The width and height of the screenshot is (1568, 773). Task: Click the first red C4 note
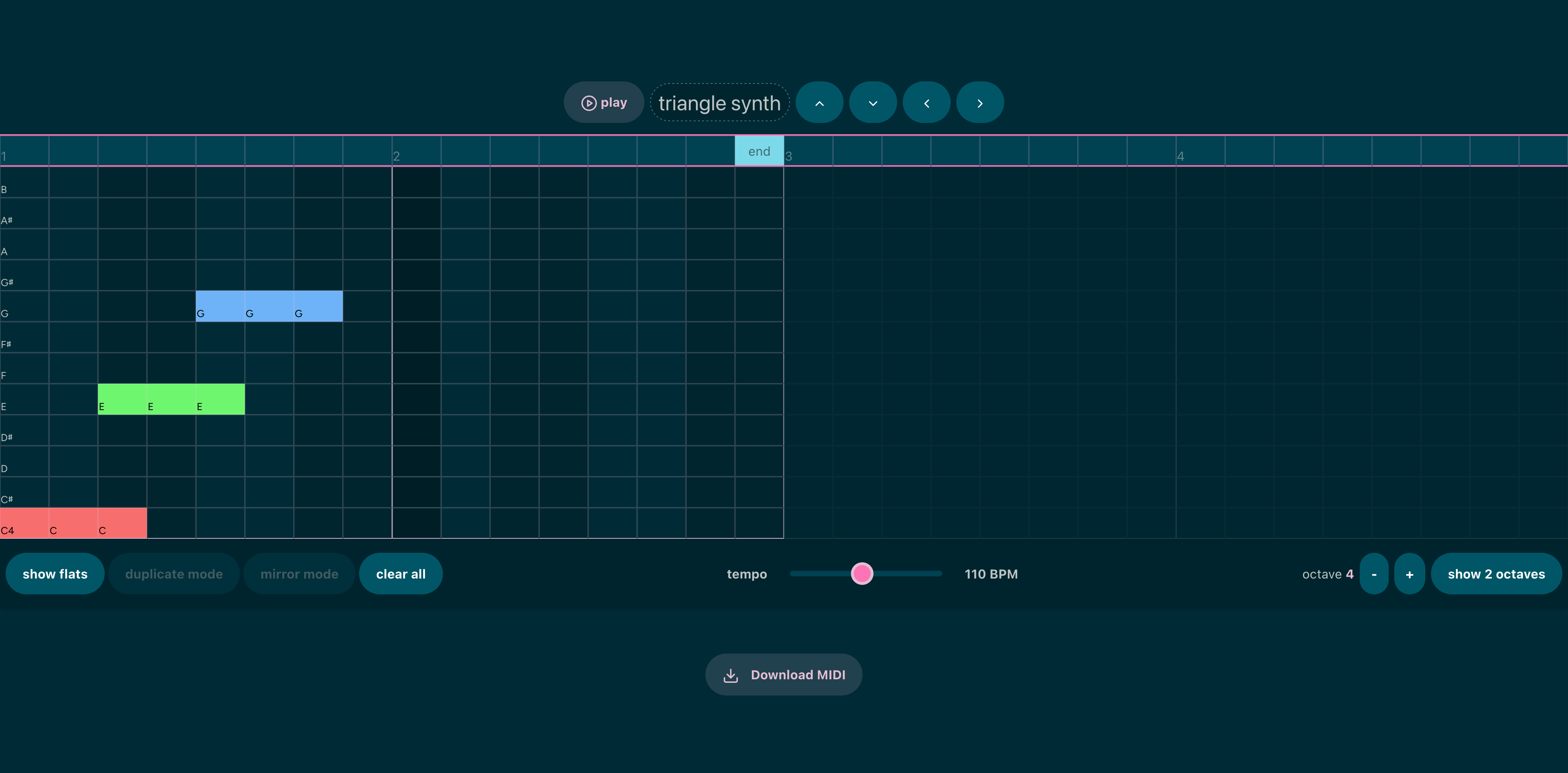tap(24, 524)
